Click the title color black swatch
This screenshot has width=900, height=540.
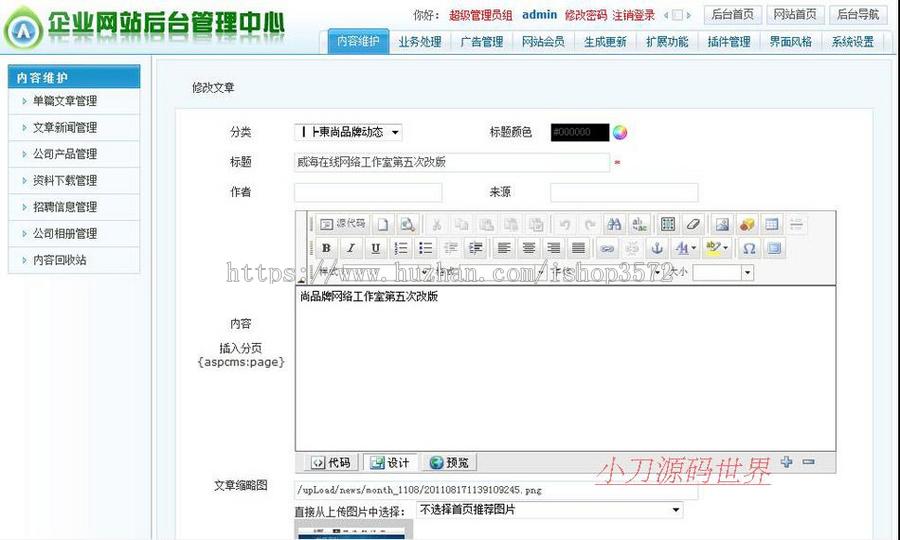580,132
